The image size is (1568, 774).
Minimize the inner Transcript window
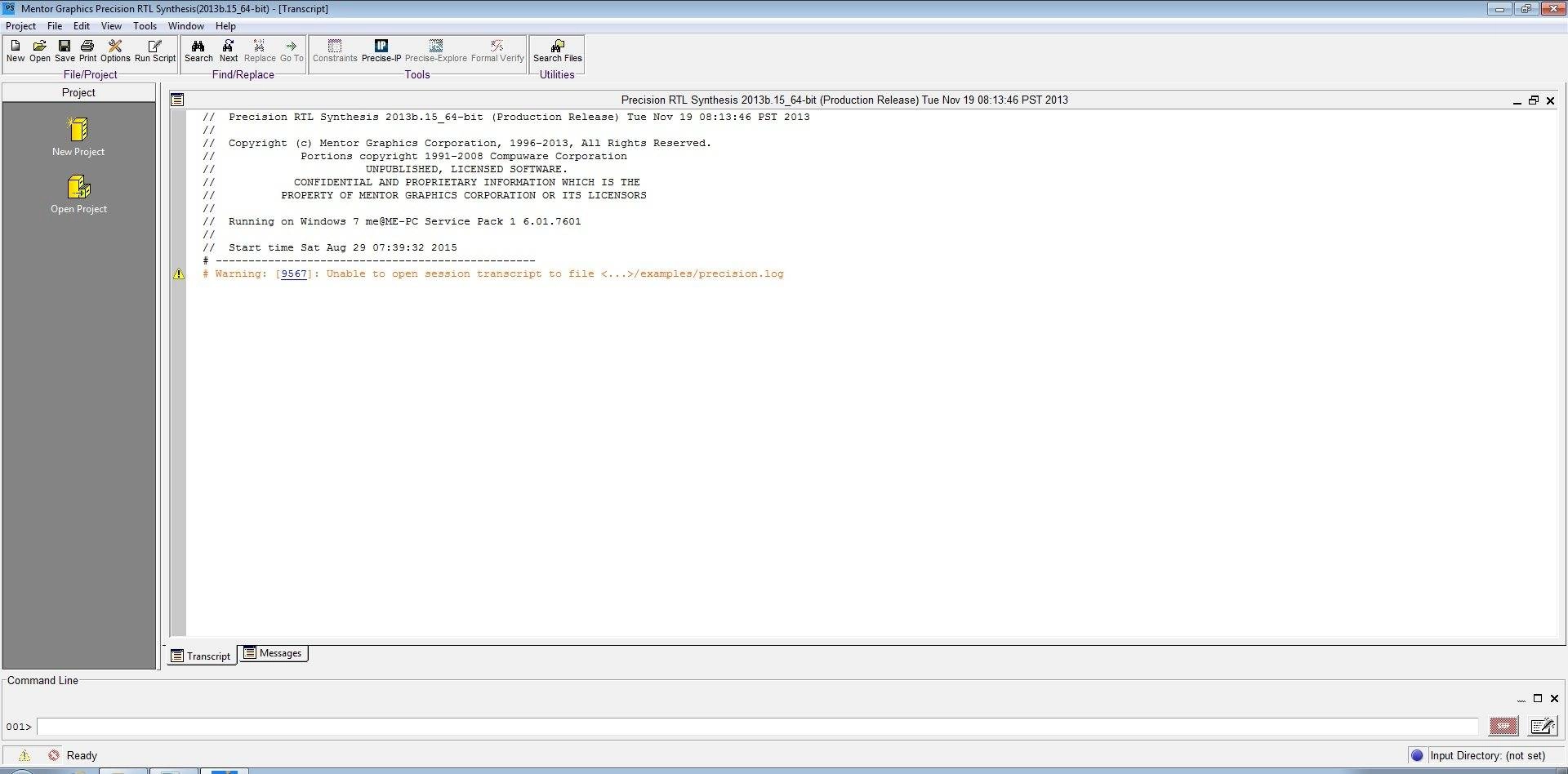1517,100
